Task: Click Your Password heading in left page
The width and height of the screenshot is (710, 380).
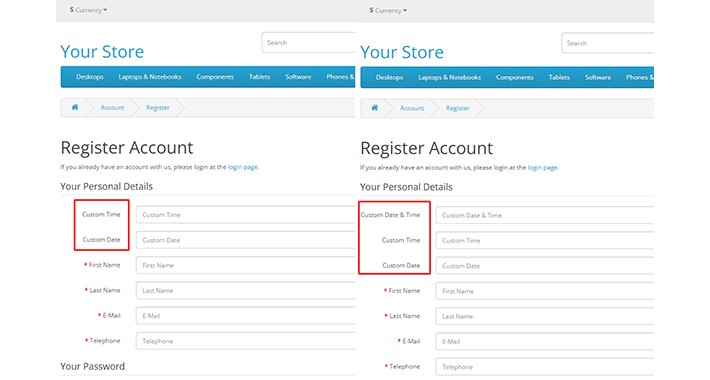Action: click(92, 366)
